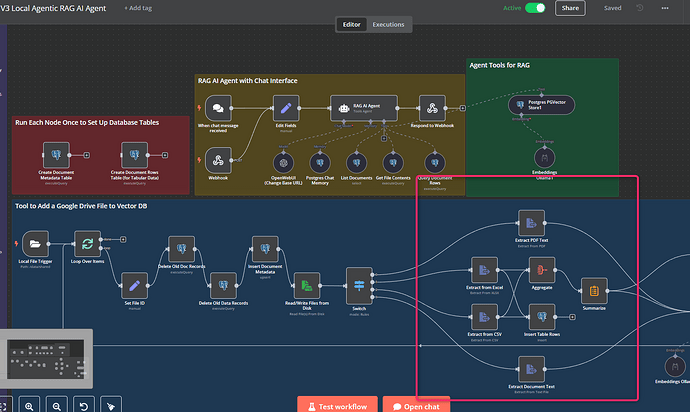
Task: Select the Extract PDF Text node
Action: pos(531,223)
